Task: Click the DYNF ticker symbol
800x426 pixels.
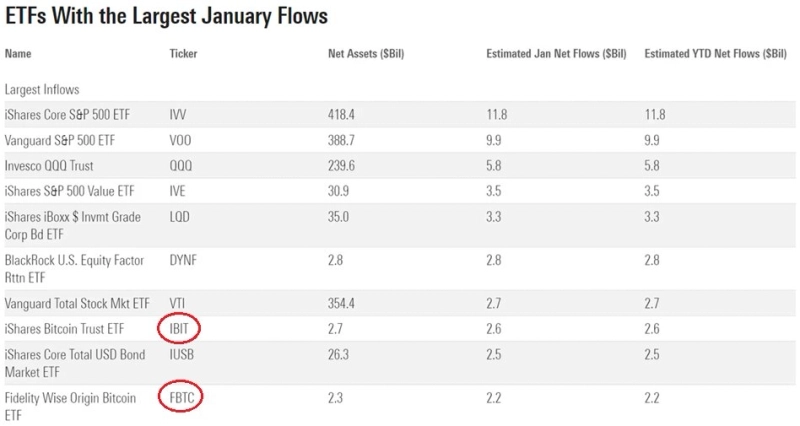Action: pyautogui.click(x=184, y=259)
